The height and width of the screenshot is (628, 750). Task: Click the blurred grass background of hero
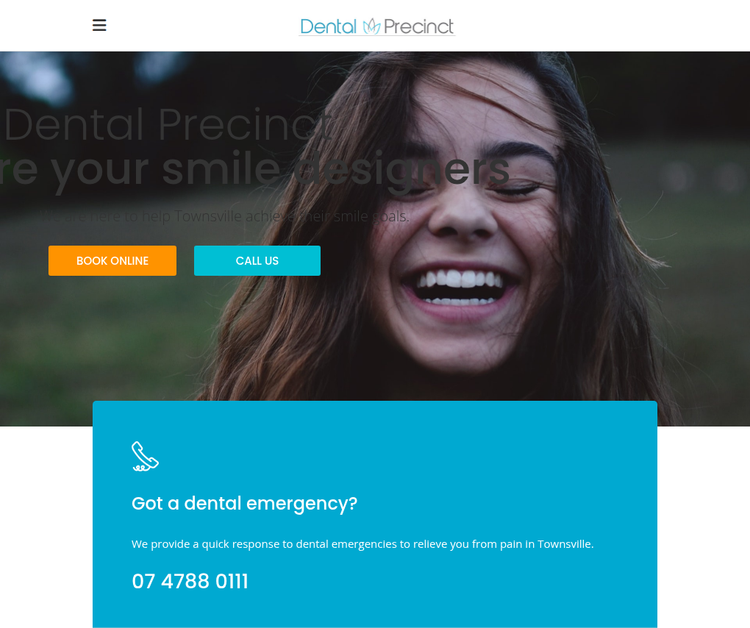pos(96,344)
